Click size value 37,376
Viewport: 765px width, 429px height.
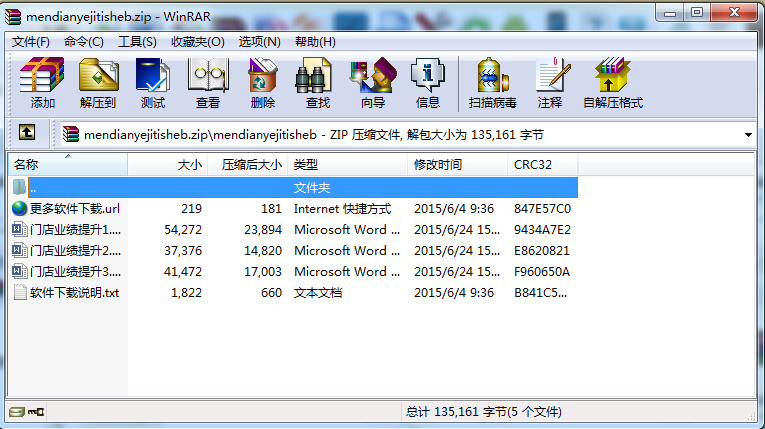(x=183, y=251)
